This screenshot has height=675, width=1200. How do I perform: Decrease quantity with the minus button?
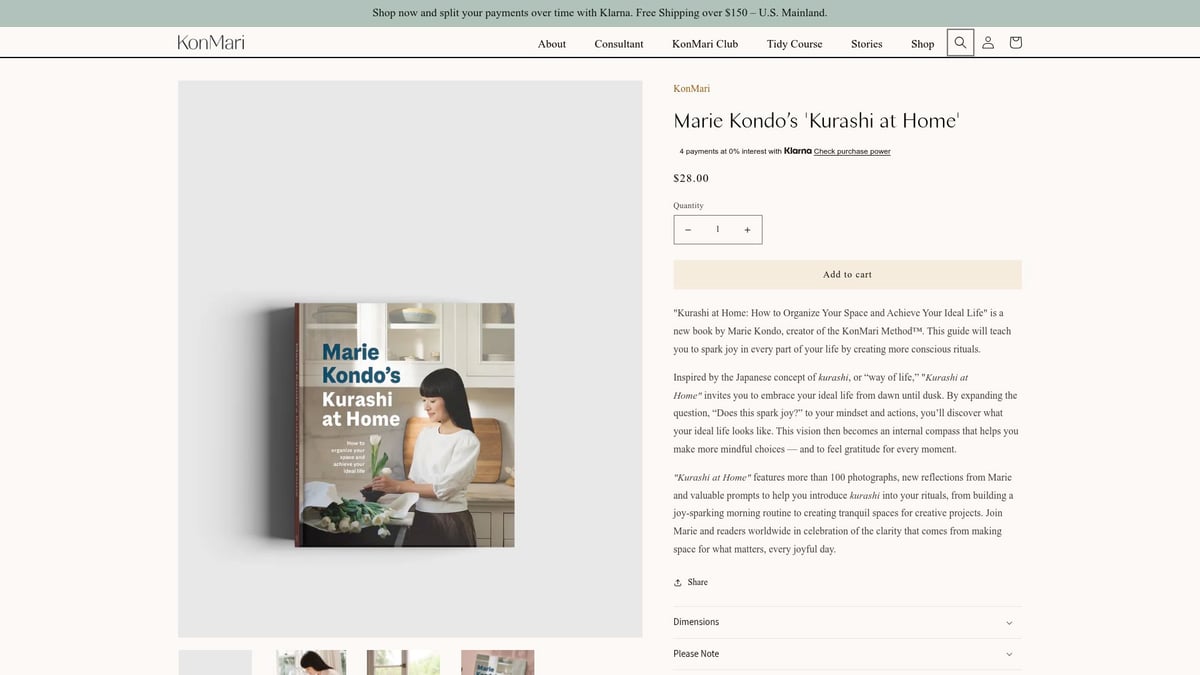pyautogui.click(x=687, y=229)
